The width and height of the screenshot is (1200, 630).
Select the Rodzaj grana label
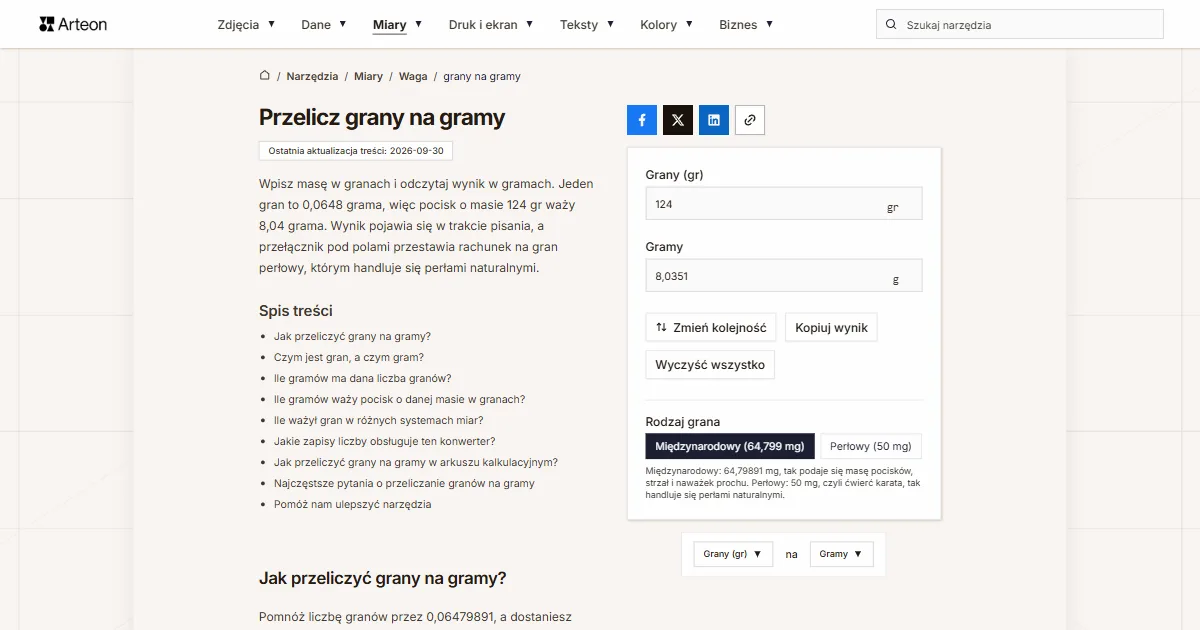pyautogui.click(x=683, y=422)
